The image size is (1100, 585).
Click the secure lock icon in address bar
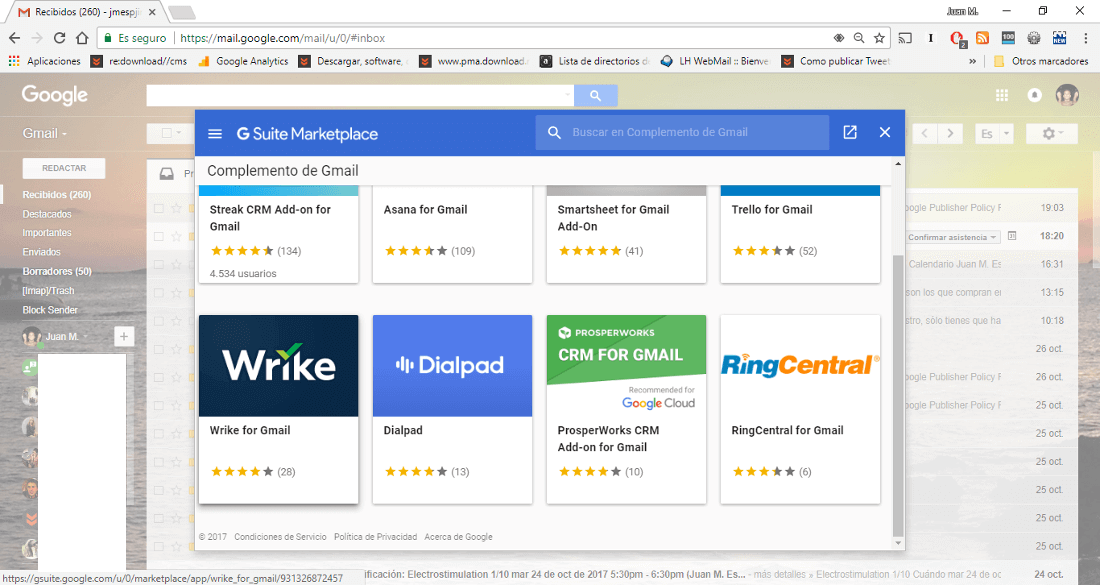coord(107,38)
